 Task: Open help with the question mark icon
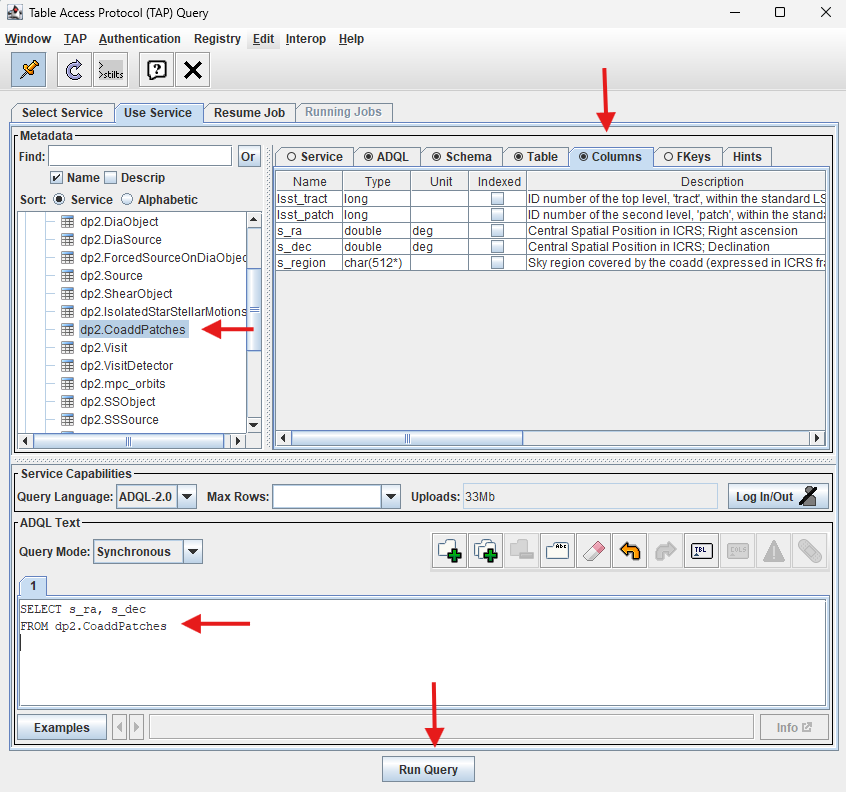tap(156, 70)
